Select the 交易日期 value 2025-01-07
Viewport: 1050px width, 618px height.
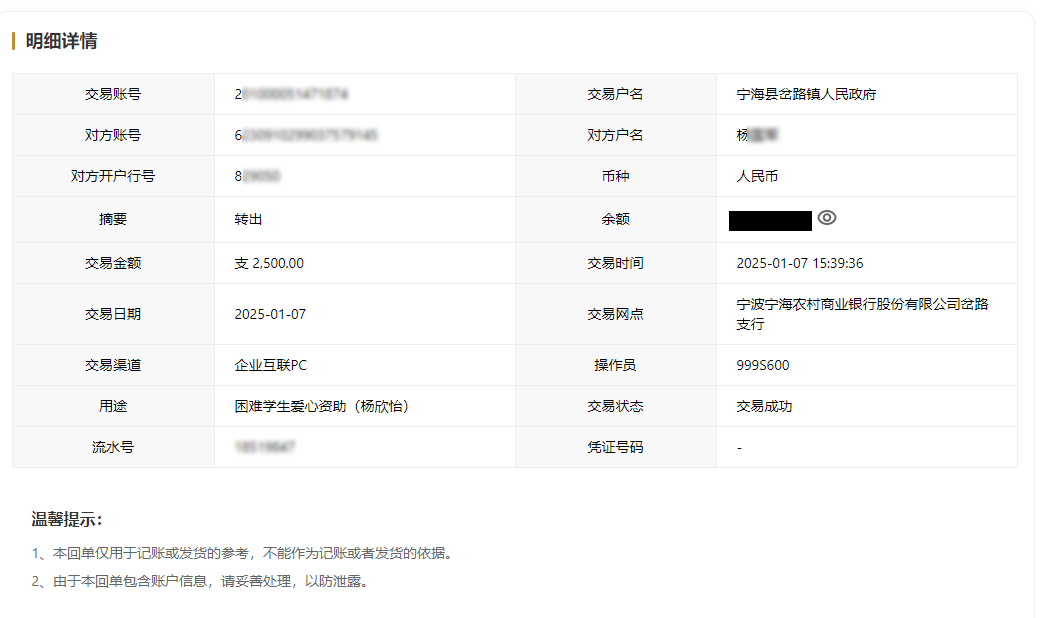[x=271, y=314]
